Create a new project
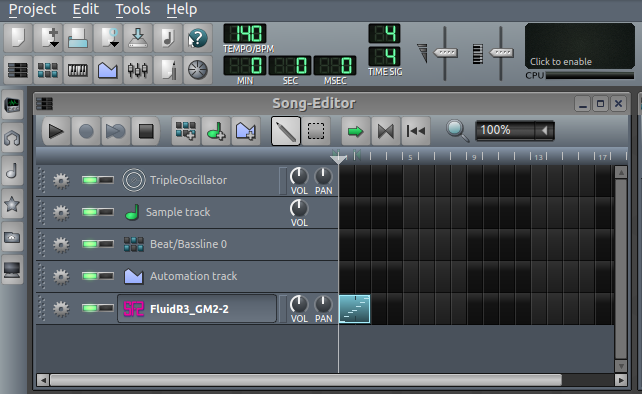This screenshot has height=394, width=642. tap(18, 38)
